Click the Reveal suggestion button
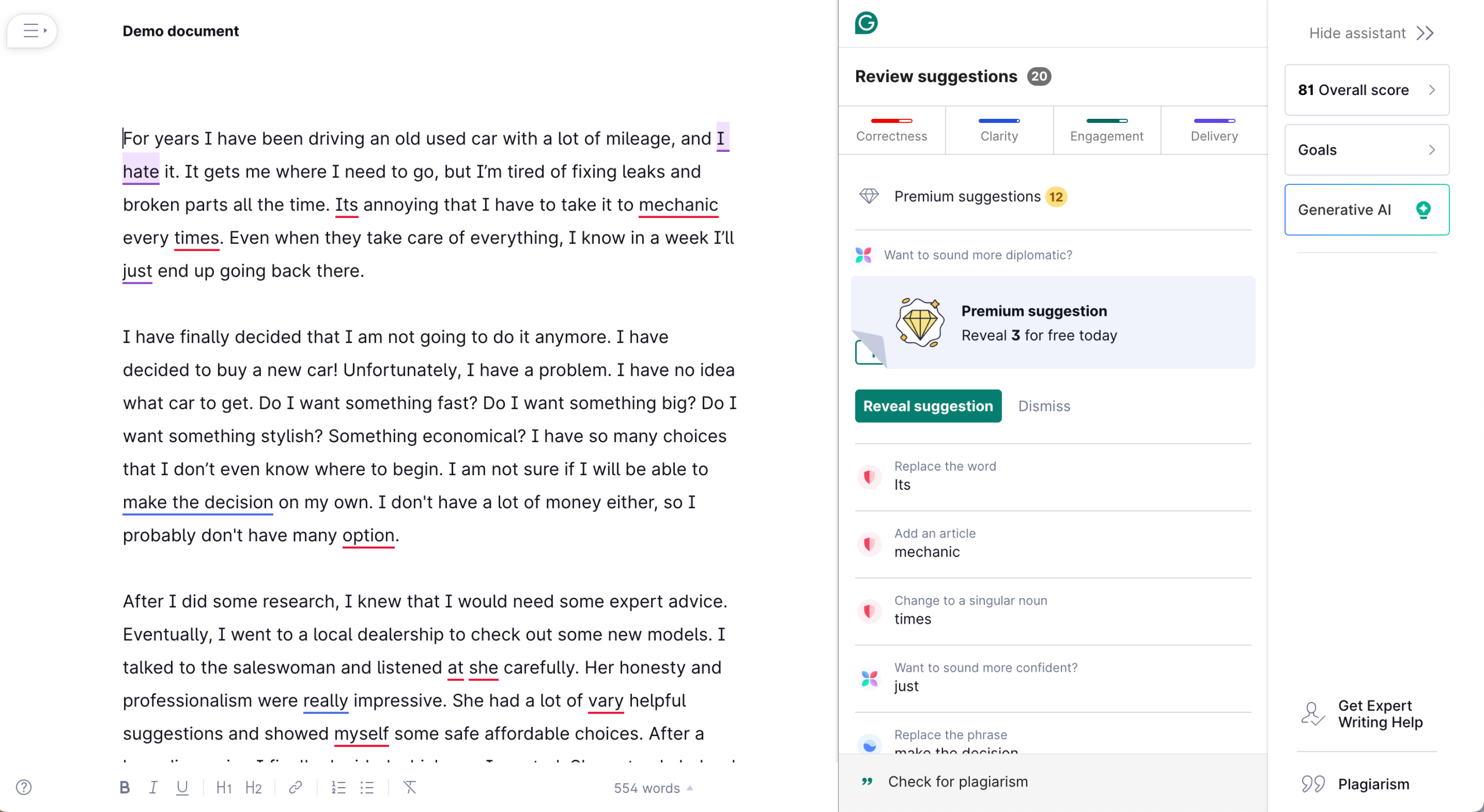 pos(928,406)
